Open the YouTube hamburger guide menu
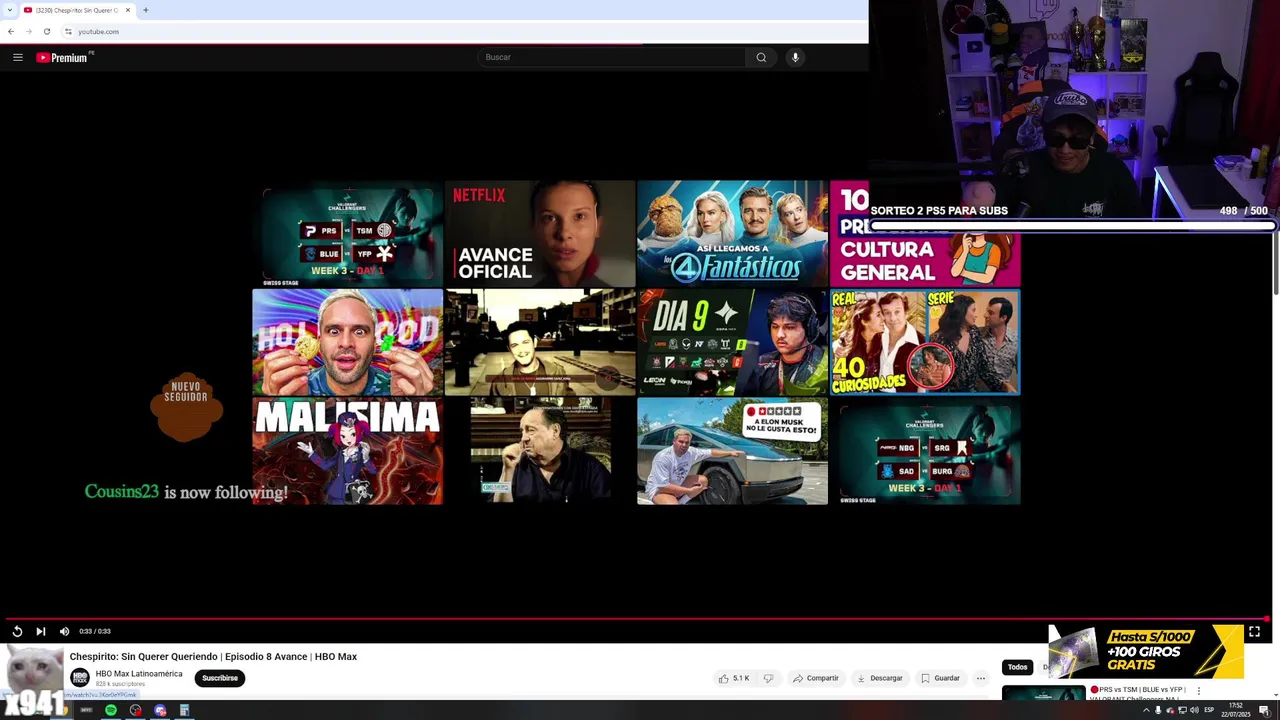1280x720 pixels. 18,57
